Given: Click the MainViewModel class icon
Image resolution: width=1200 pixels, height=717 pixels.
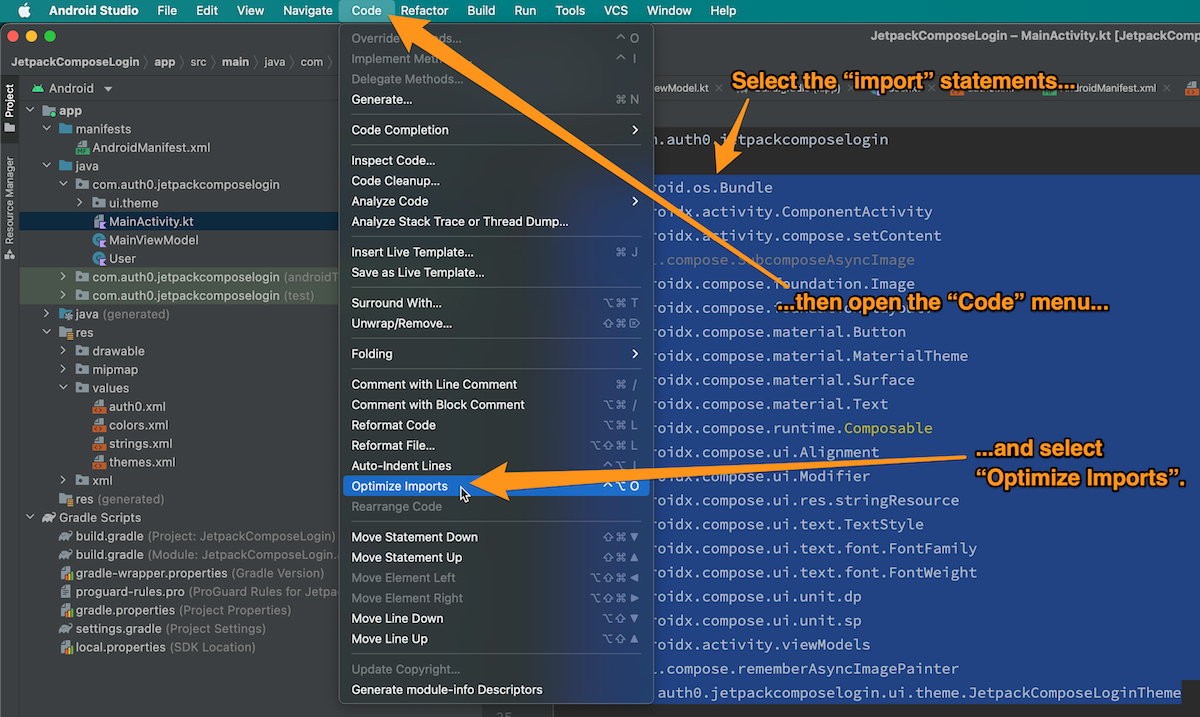Looking at the screenshot, I should (x=100, y=240).
